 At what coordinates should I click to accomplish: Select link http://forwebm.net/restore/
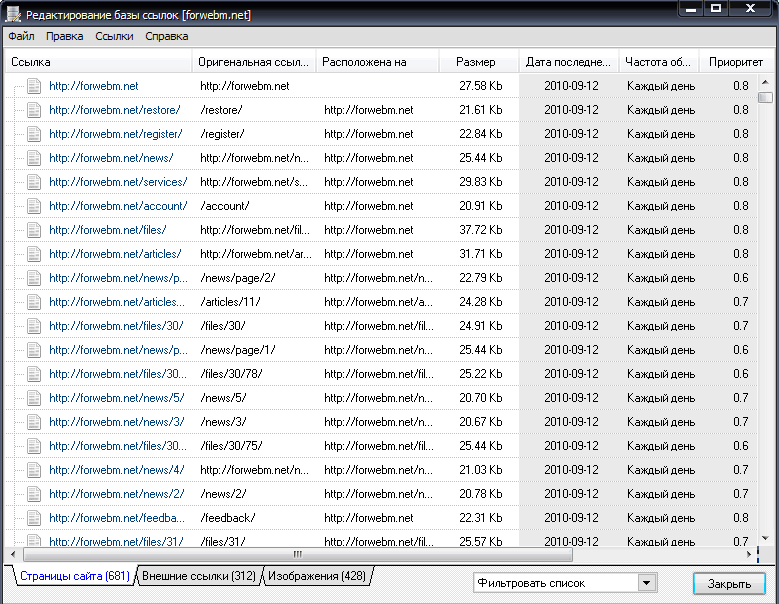pos(115,110)
